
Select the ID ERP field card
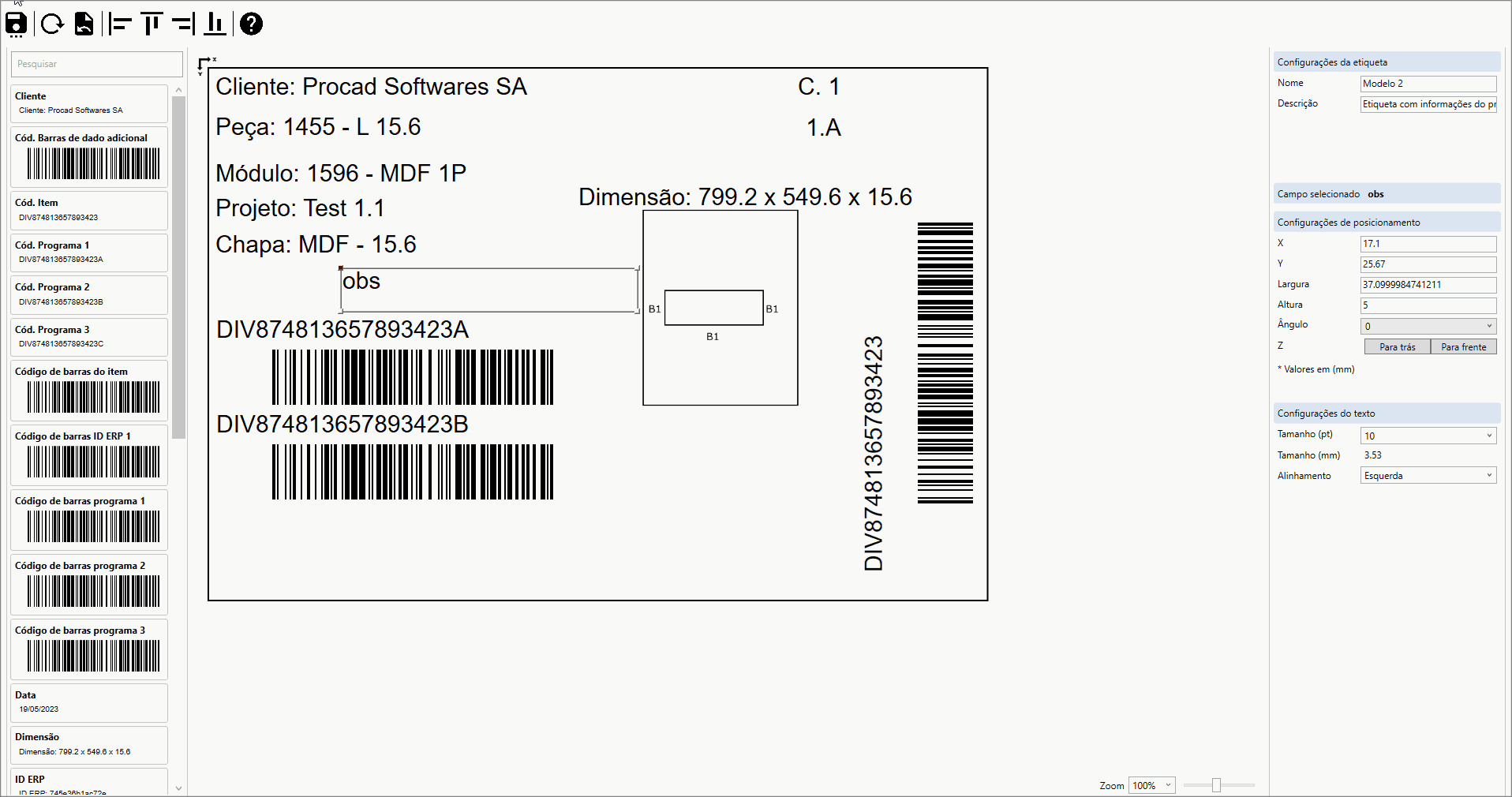(89, 782)
